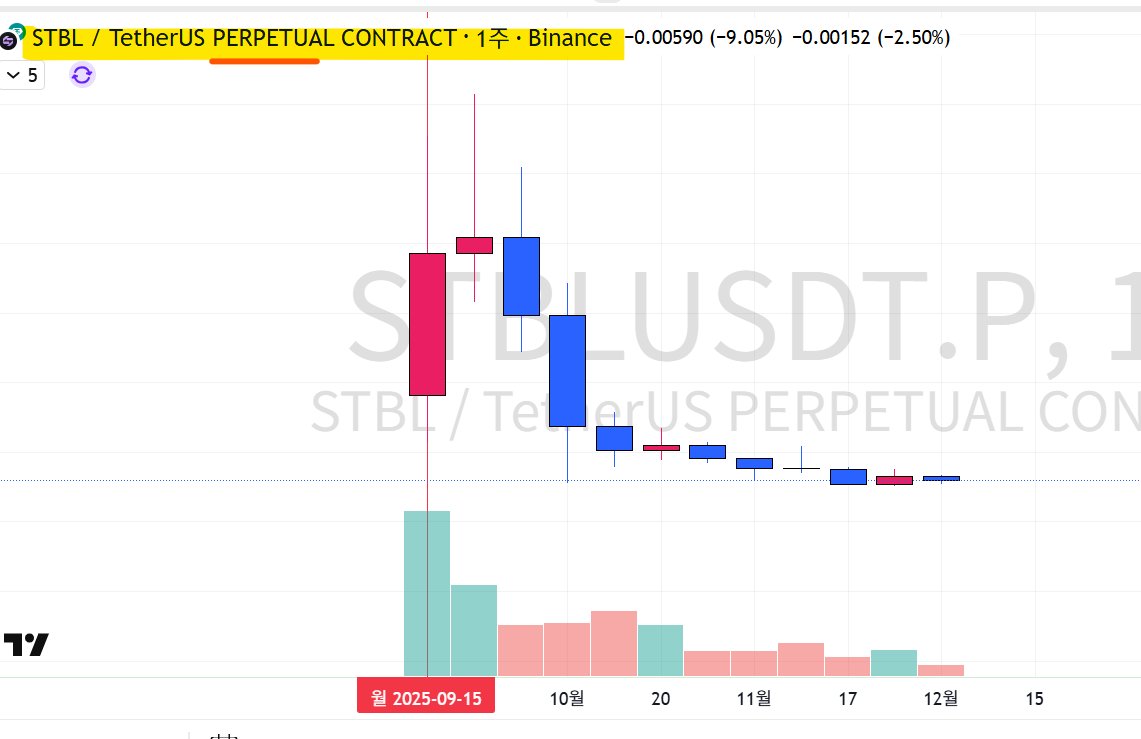Select the 12월 label on time axis

coord(941,698)
